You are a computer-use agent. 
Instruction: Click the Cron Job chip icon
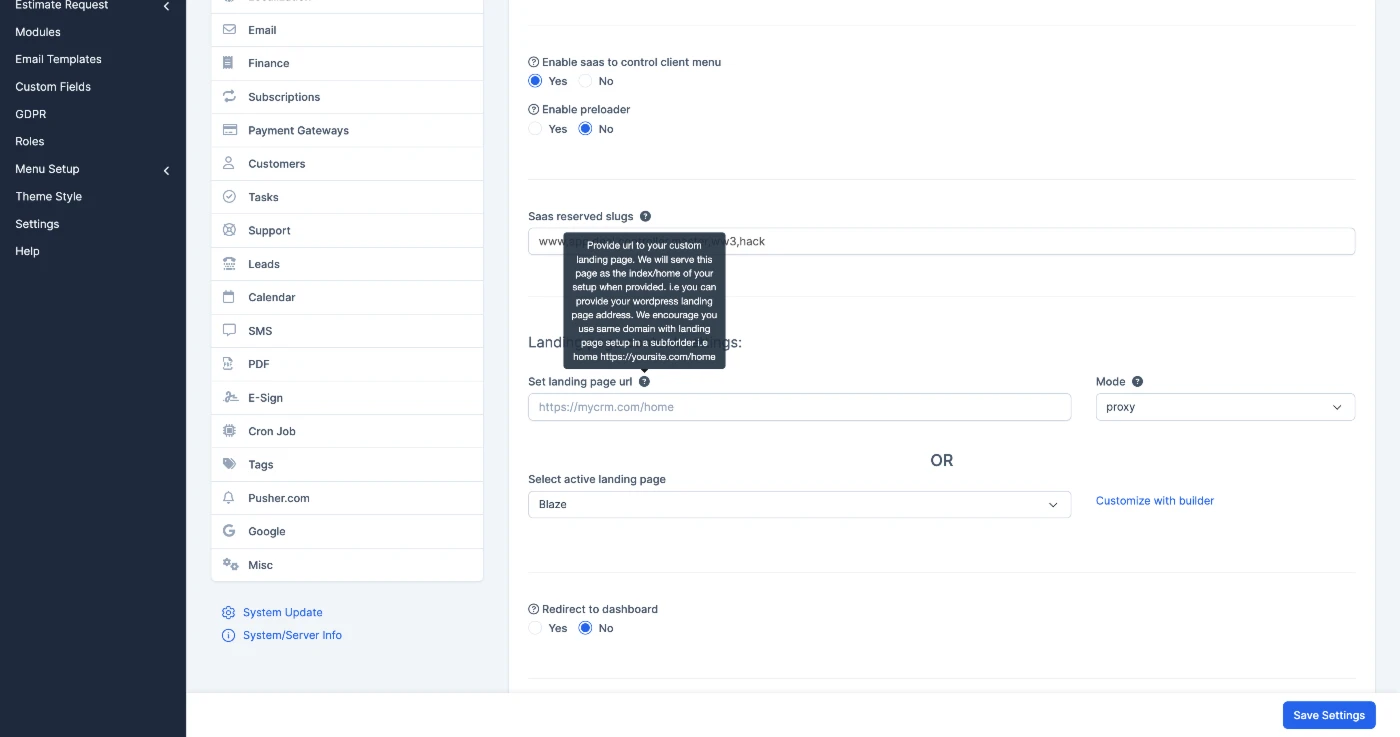(229, 431)
